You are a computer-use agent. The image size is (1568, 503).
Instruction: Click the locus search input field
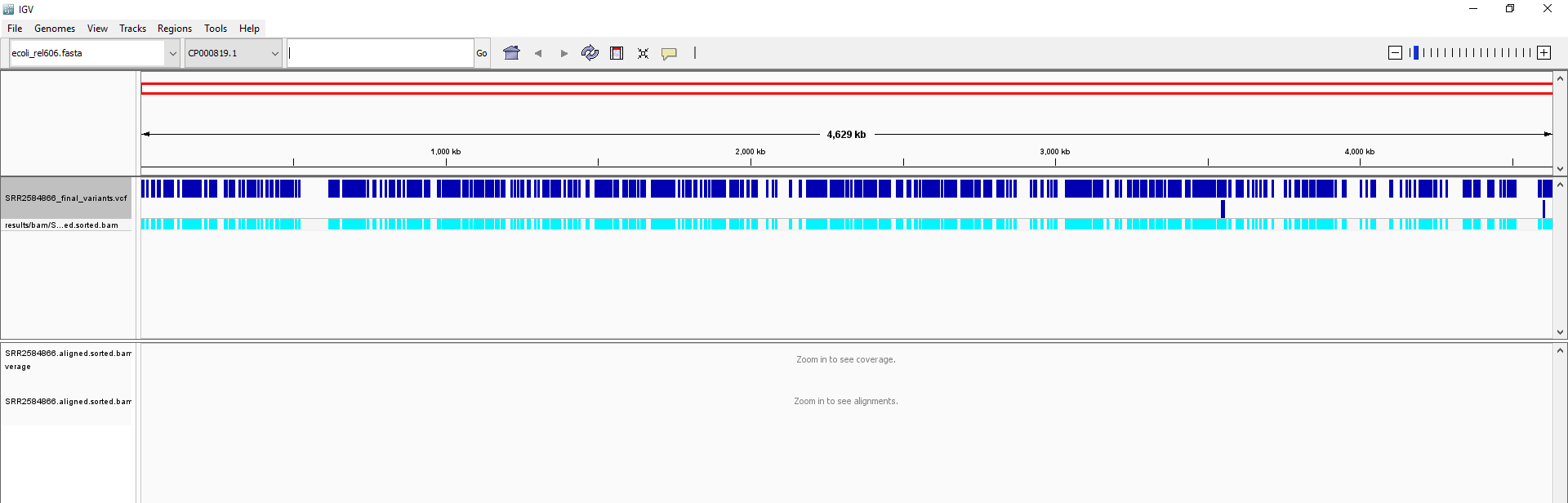380,53
